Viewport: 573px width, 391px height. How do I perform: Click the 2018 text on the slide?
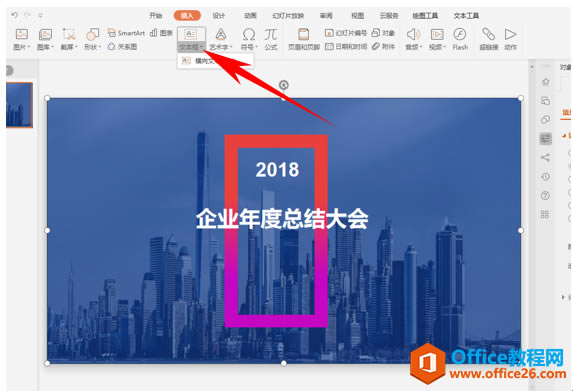pos(277,170)
